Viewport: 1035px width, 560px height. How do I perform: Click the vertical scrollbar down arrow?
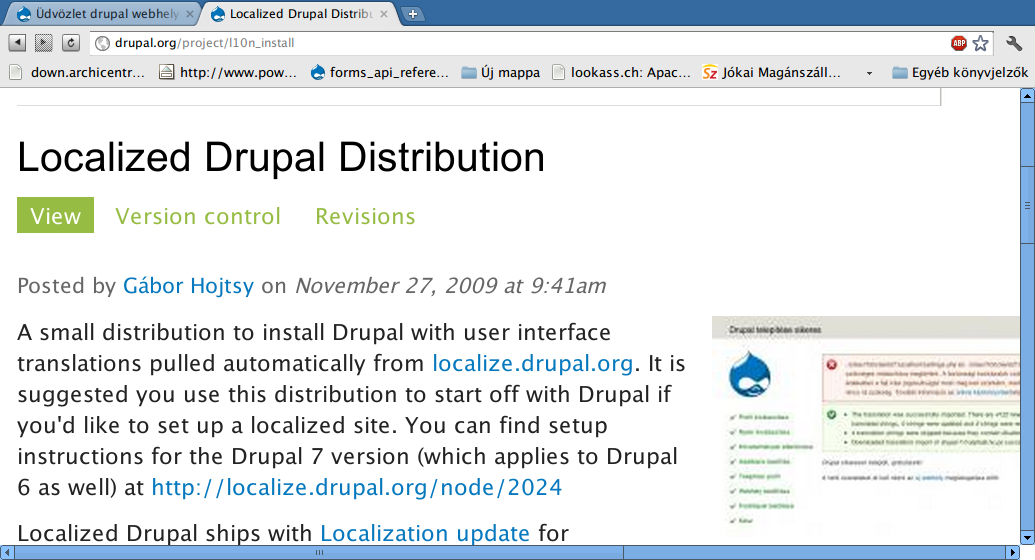pyautogui.click(x=1027, y=537)
